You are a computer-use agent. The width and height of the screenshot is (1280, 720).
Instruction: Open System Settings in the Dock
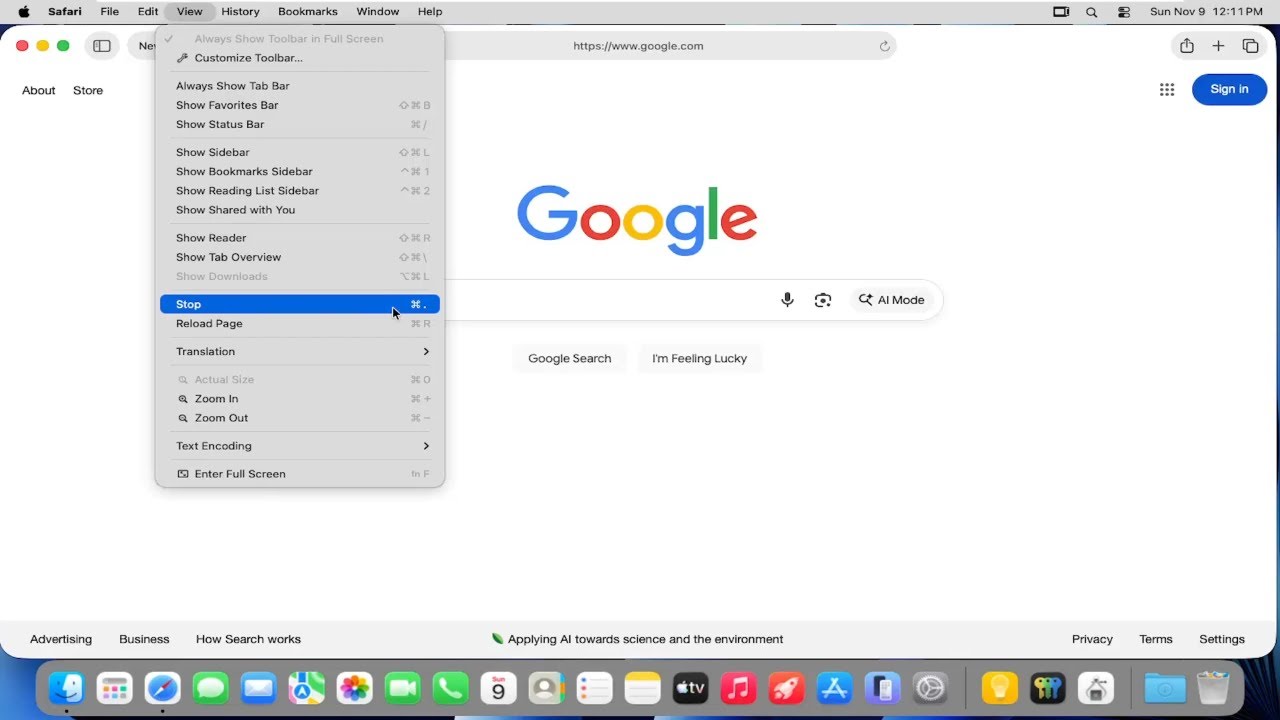pos(930,688)
